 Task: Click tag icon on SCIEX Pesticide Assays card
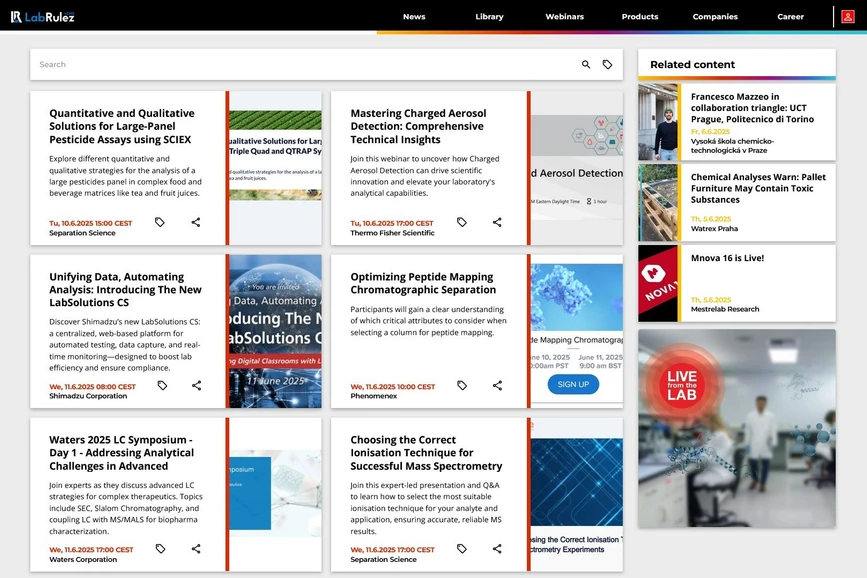click(160, 222)
